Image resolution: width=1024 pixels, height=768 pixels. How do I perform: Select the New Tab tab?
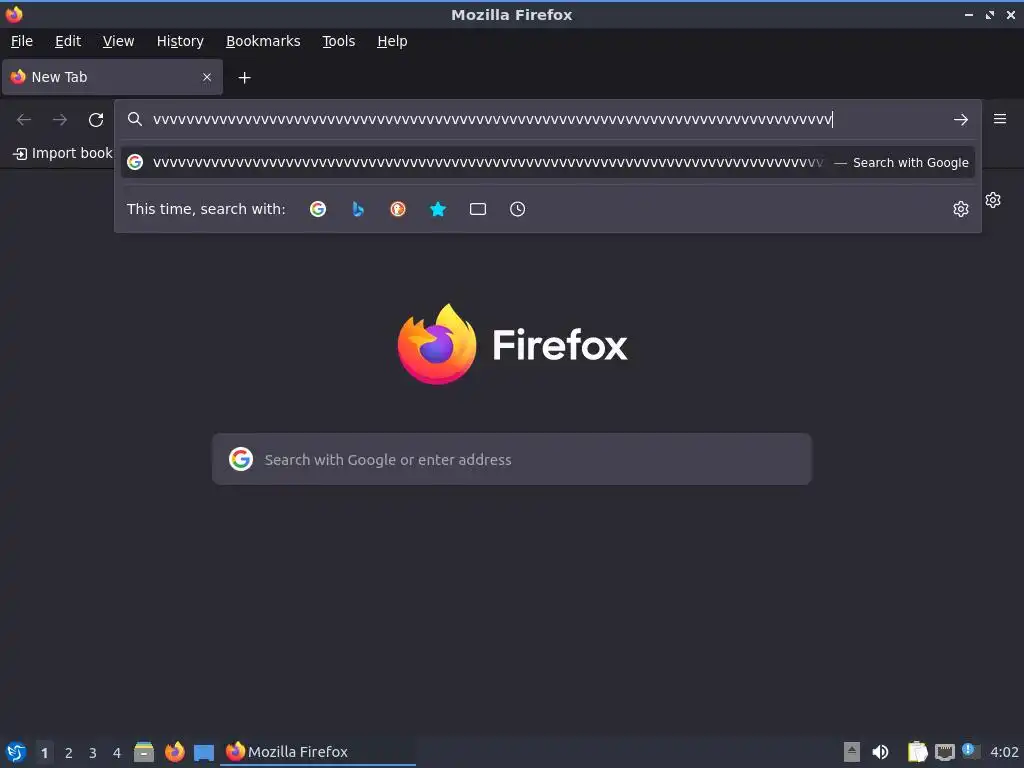112,77
